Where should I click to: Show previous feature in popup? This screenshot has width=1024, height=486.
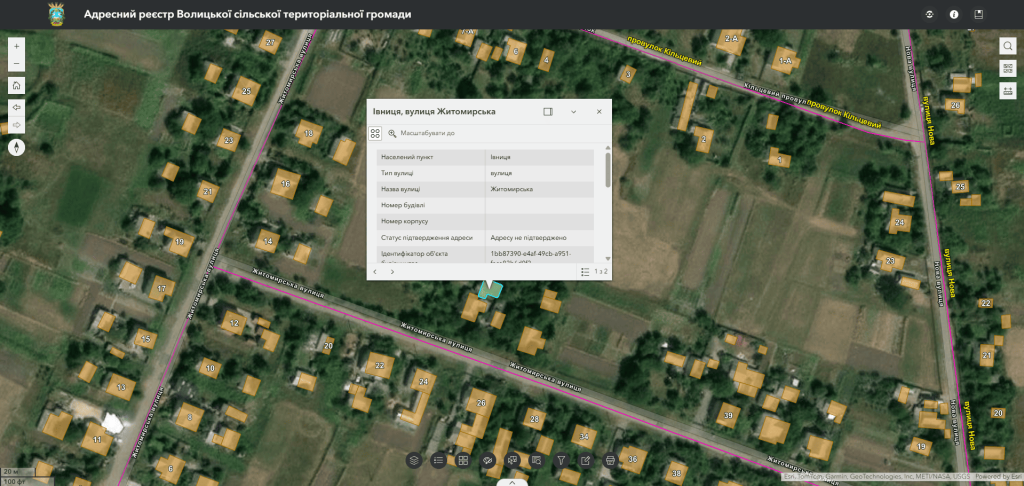coord(375,271)
